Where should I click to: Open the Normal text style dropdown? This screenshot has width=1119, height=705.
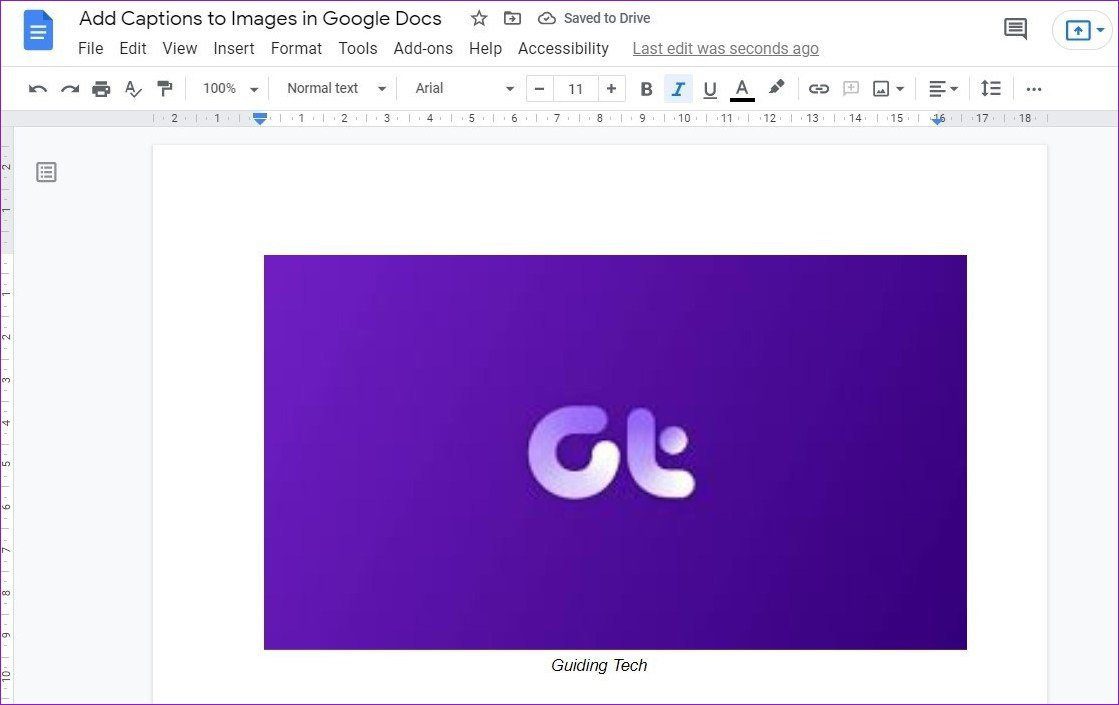[335, 88]
